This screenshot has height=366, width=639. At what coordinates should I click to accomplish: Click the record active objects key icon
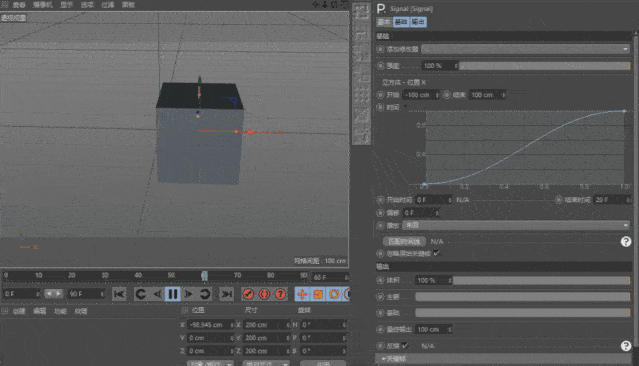click(248, 294)
